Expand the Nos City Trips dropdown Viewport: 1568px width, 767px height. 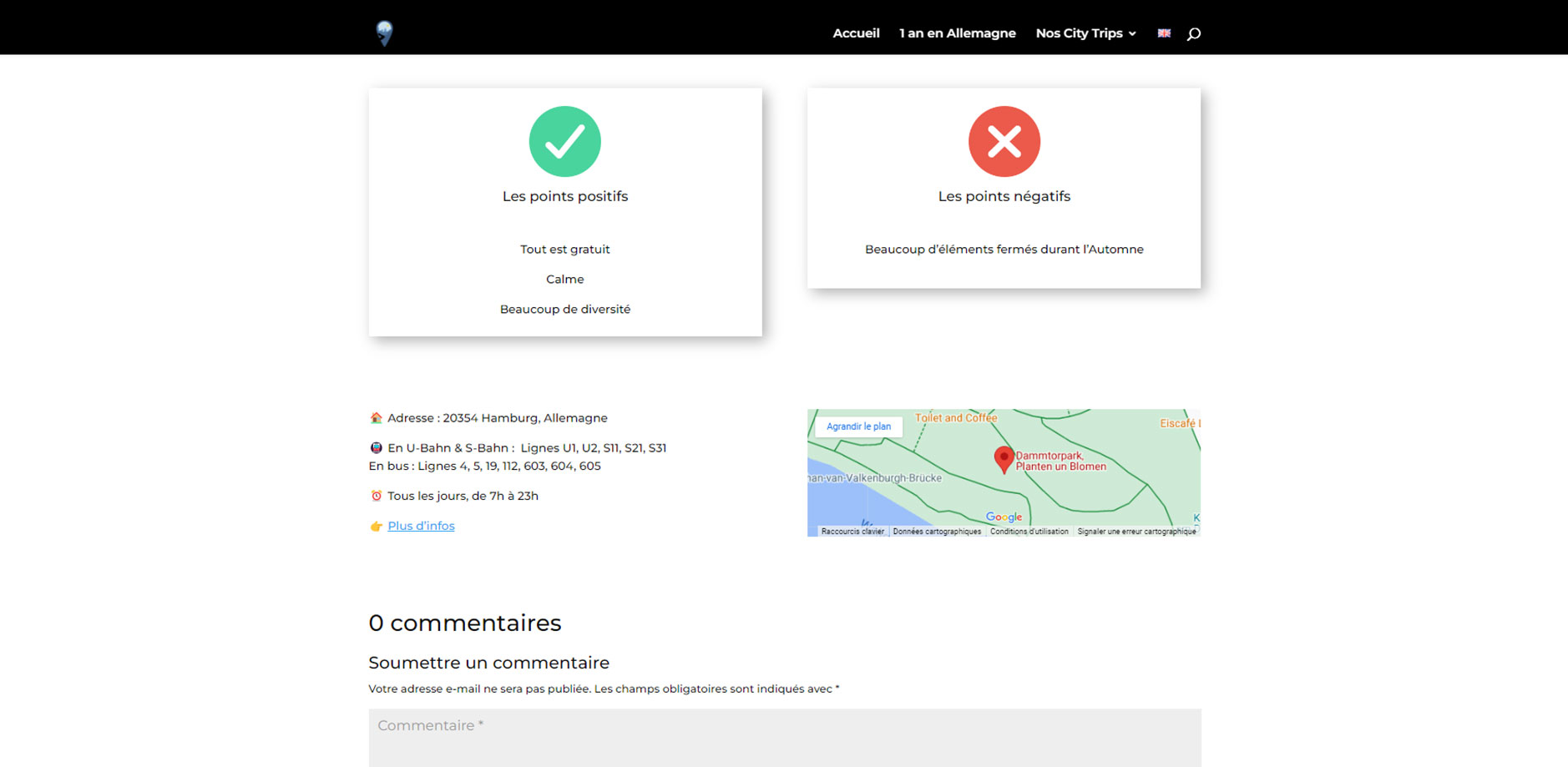pos(1085,33)
